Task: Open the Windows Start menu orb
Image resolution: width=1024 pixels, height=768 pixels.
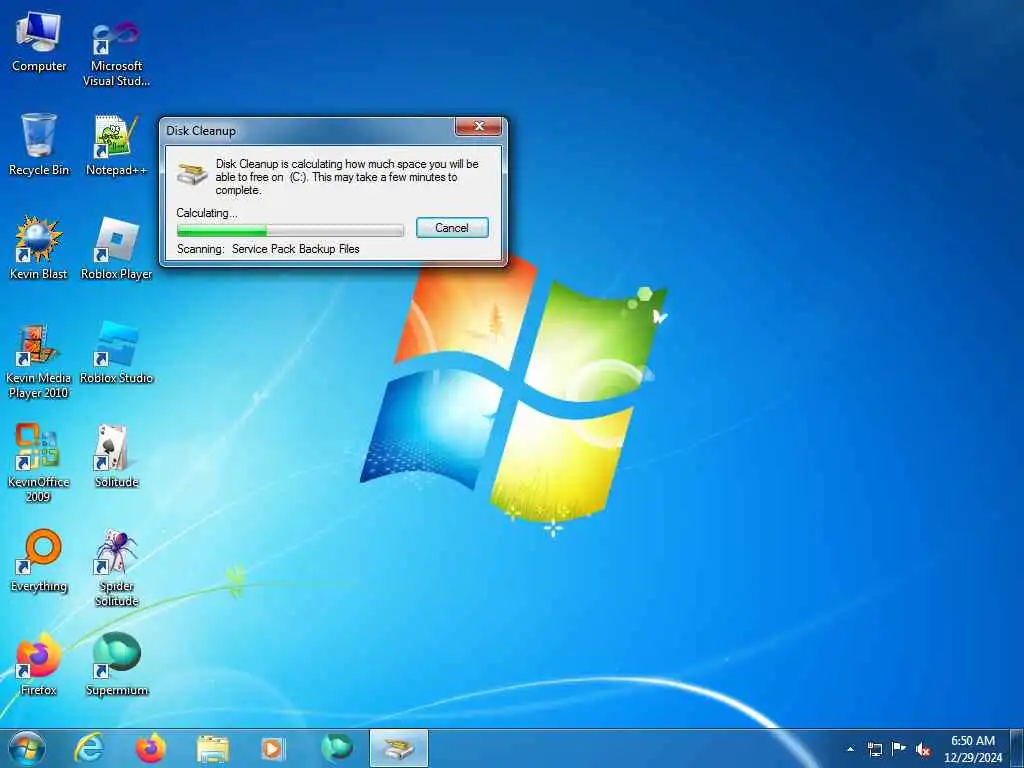Action: [27, 748]
